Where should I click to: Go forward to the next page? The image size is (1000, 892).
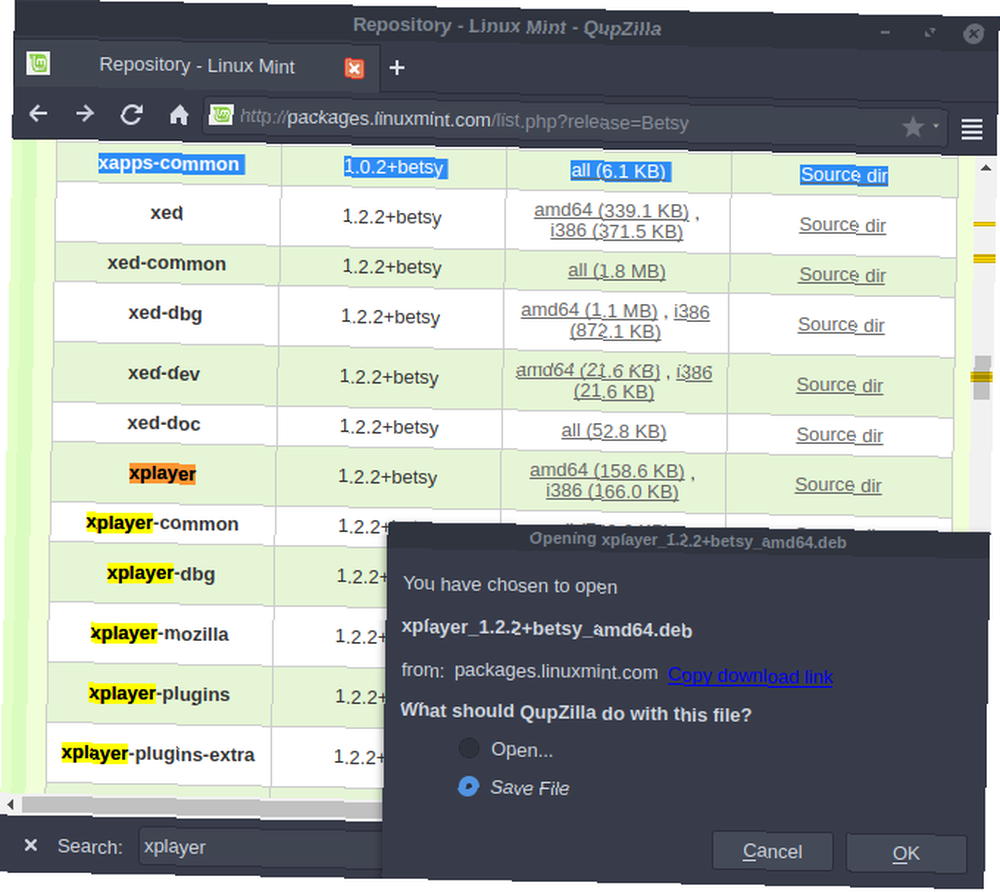pos(84,113)
